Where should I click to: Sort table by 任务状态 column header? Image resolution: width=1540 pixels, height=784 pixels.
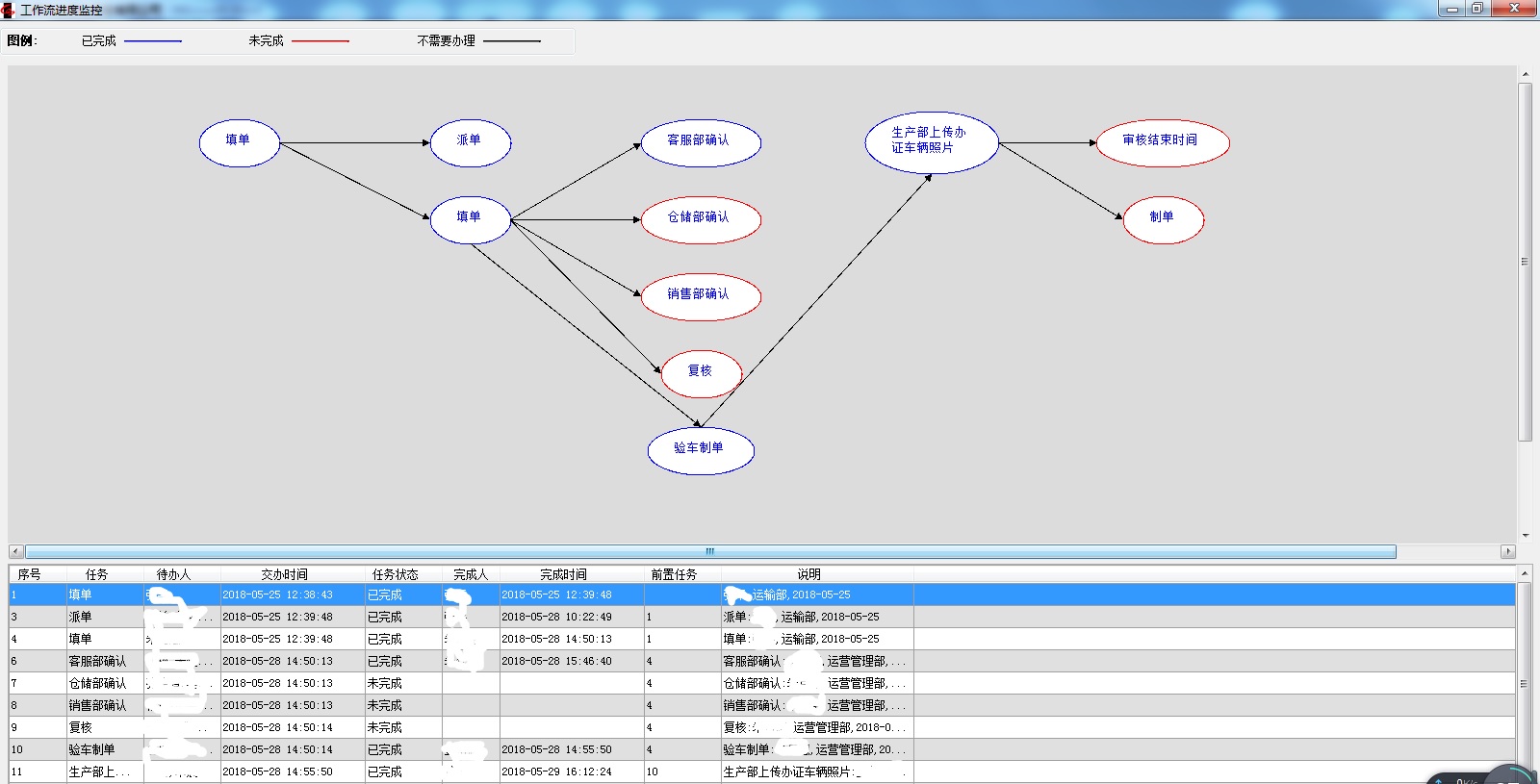(x=395, y=574)
